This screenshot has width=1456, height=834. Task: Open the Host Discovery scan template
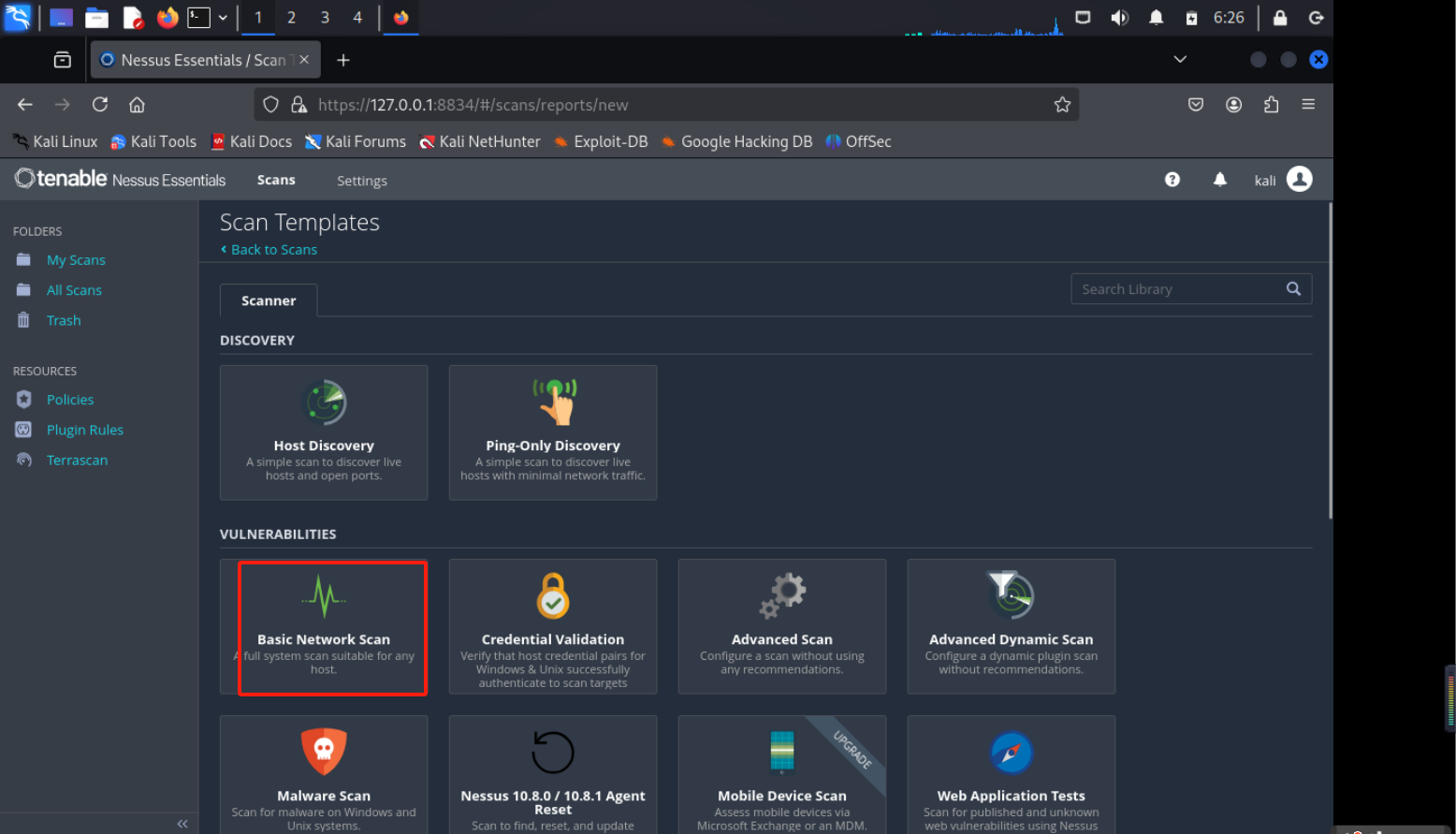pyautogui.click(x=324, y=432)
